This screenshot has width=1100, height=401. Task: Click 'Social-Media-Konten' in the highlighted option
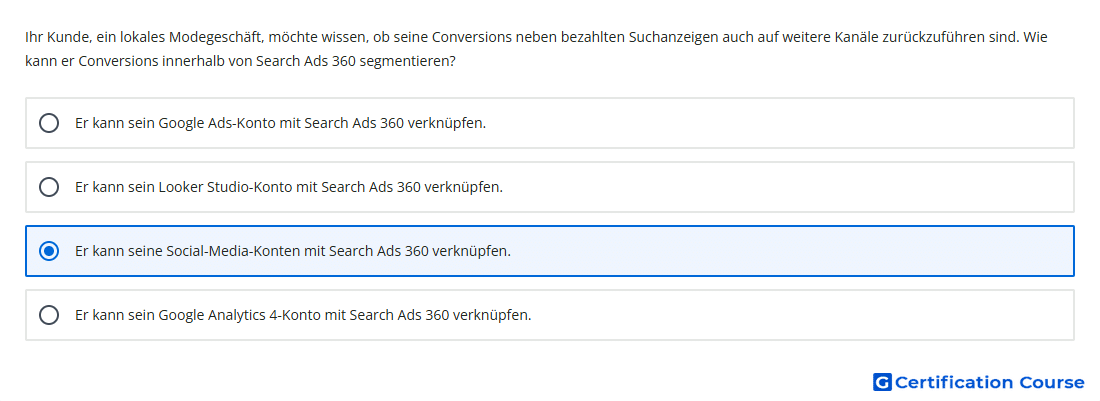[x=234, y=251]
